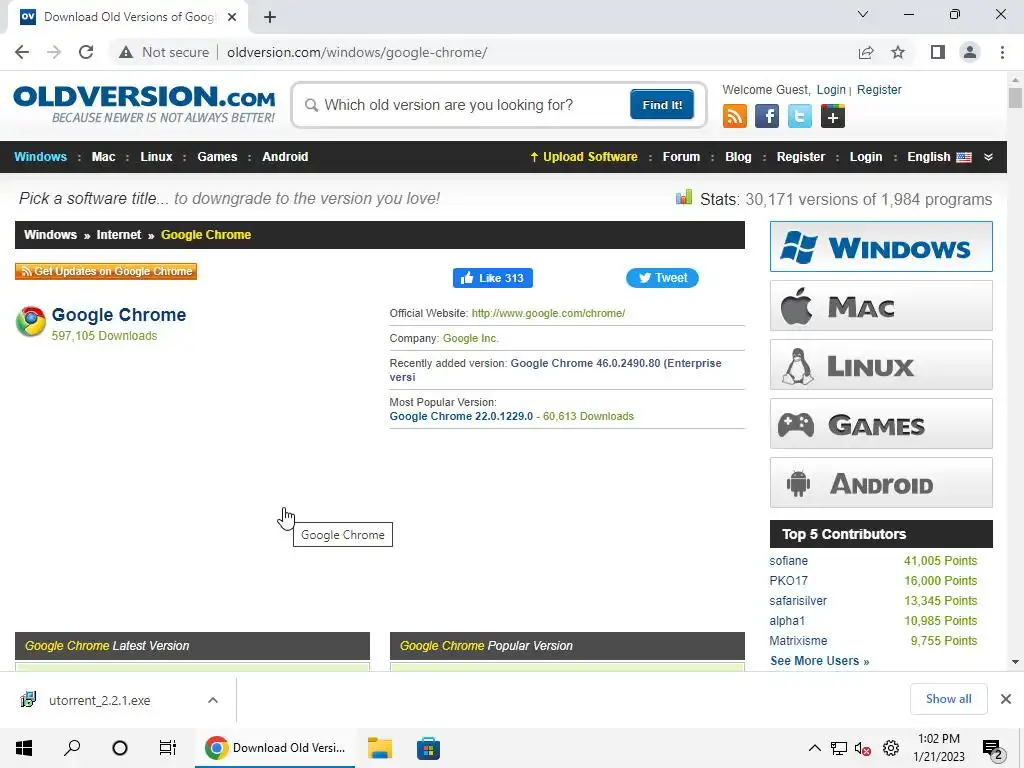The image size is (1024, 768).
Task: Open contributor safarisilver's profile
Action: pos(798,601)
